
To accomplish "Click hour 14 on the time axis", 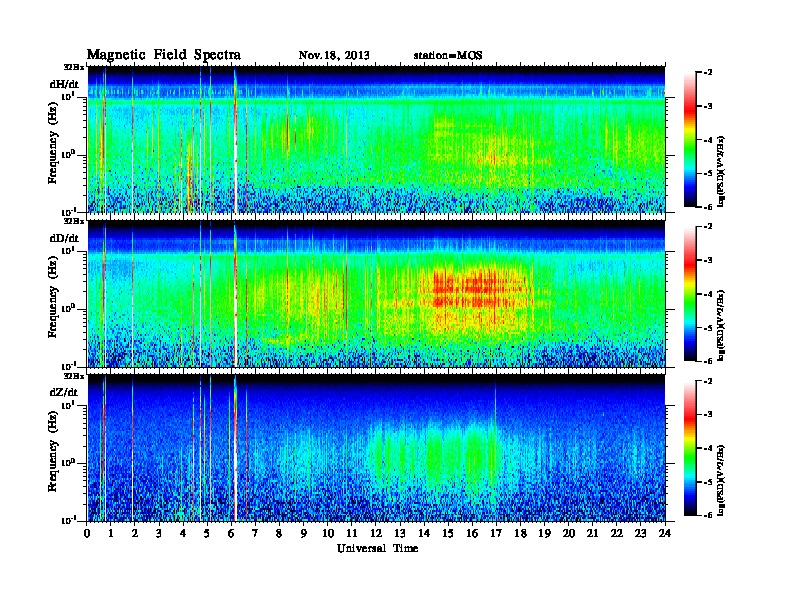I will click(x=424, y=534).
